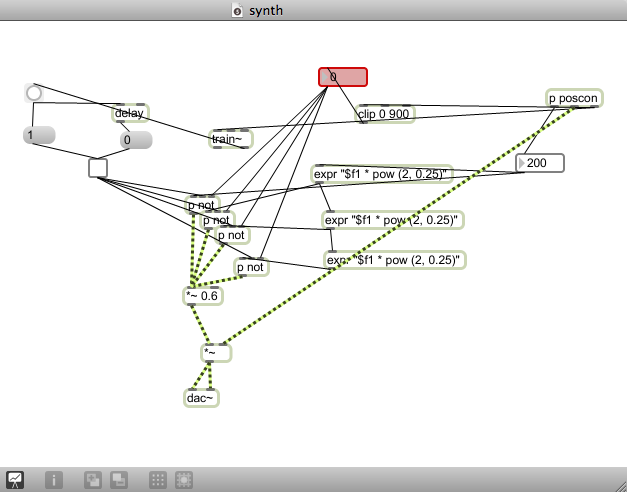Viewport: 627px width, 492px height.
Task: Select the *~ 0.6 multiplier object
Action: pos(203,296)
